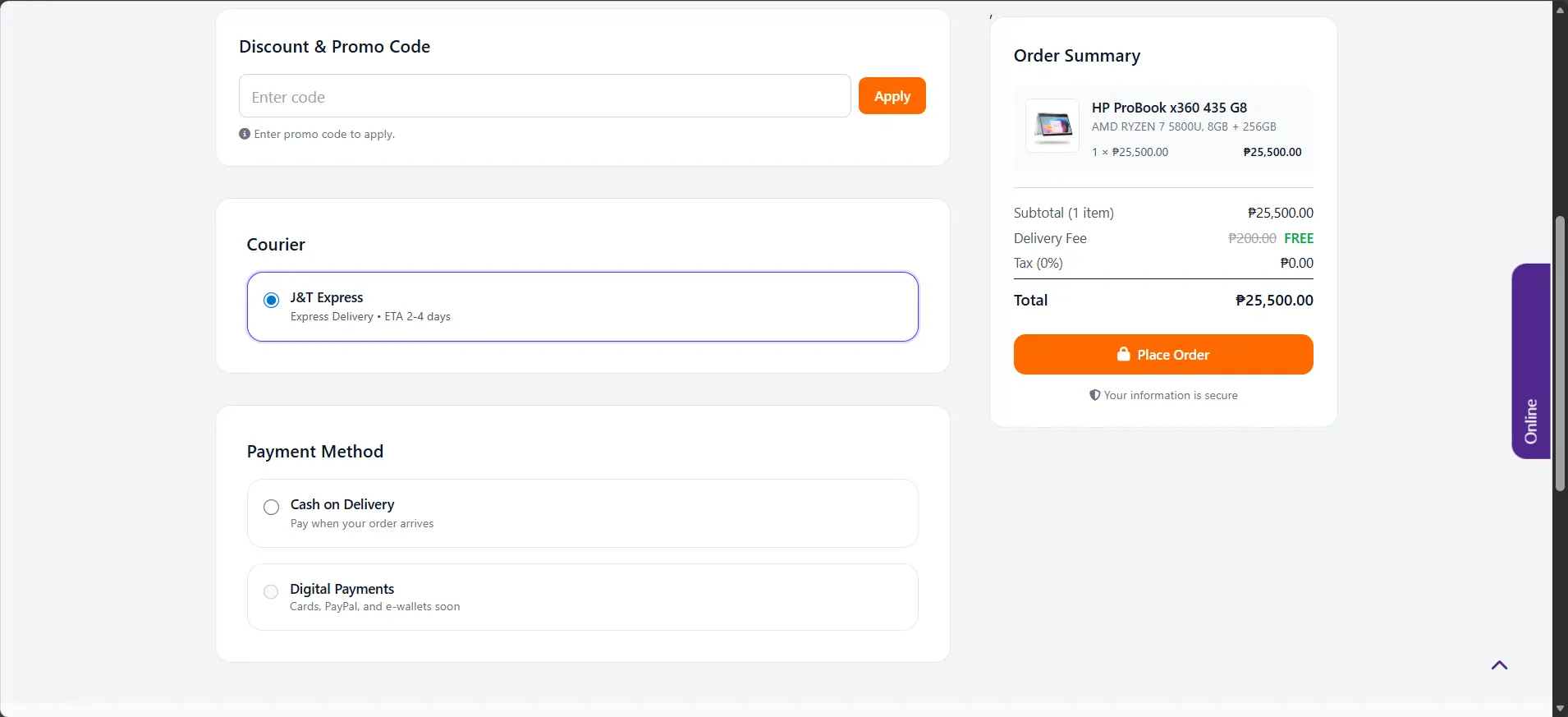Click the HP ProBook product thumbnail

point(1052,126)
